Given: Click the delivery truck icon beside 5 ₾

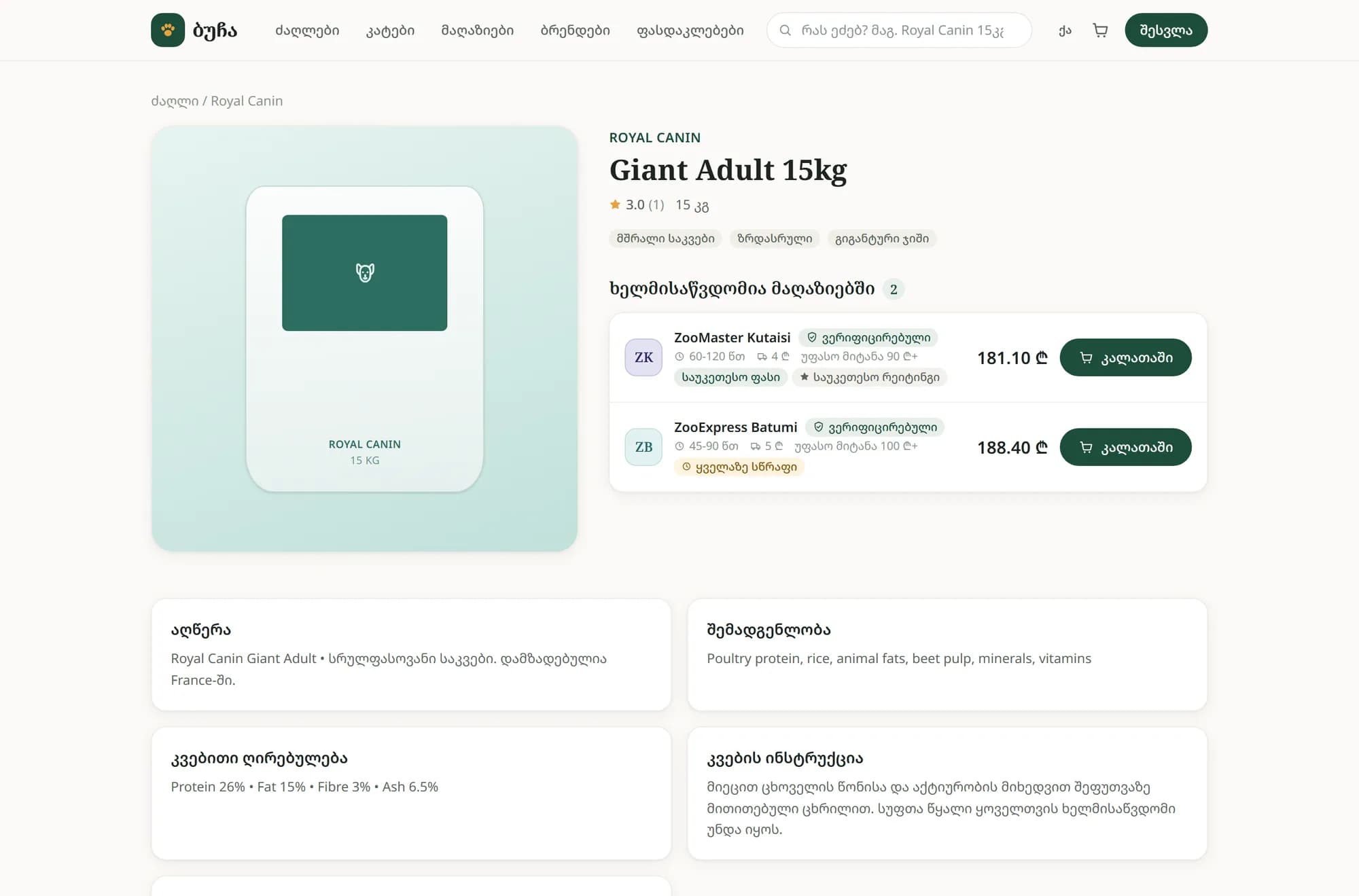Looking at the screenshot, I should (755, 446).
